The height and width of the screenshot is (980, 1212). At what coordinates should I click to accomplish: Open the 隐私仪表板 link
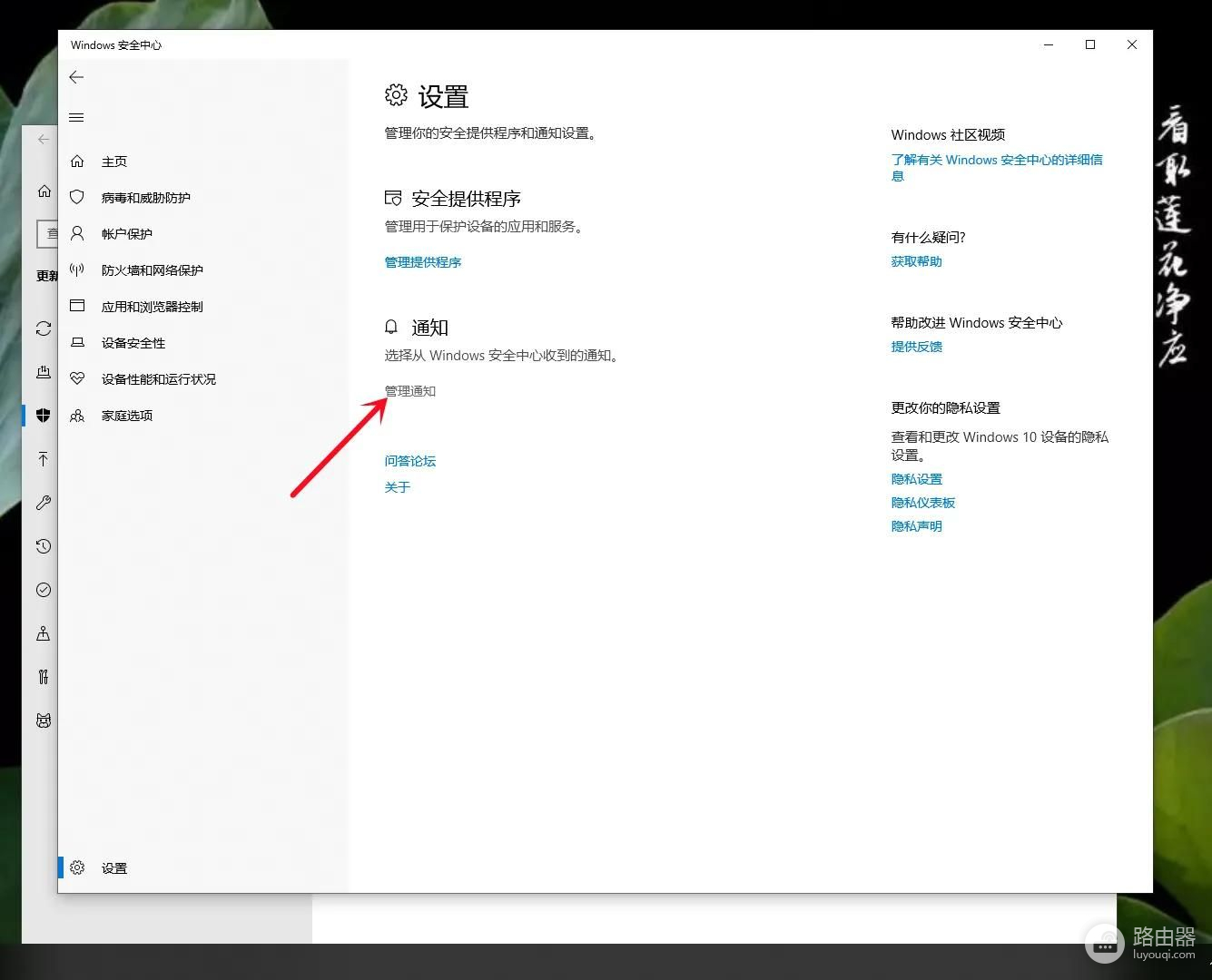(x=923, y=503)
